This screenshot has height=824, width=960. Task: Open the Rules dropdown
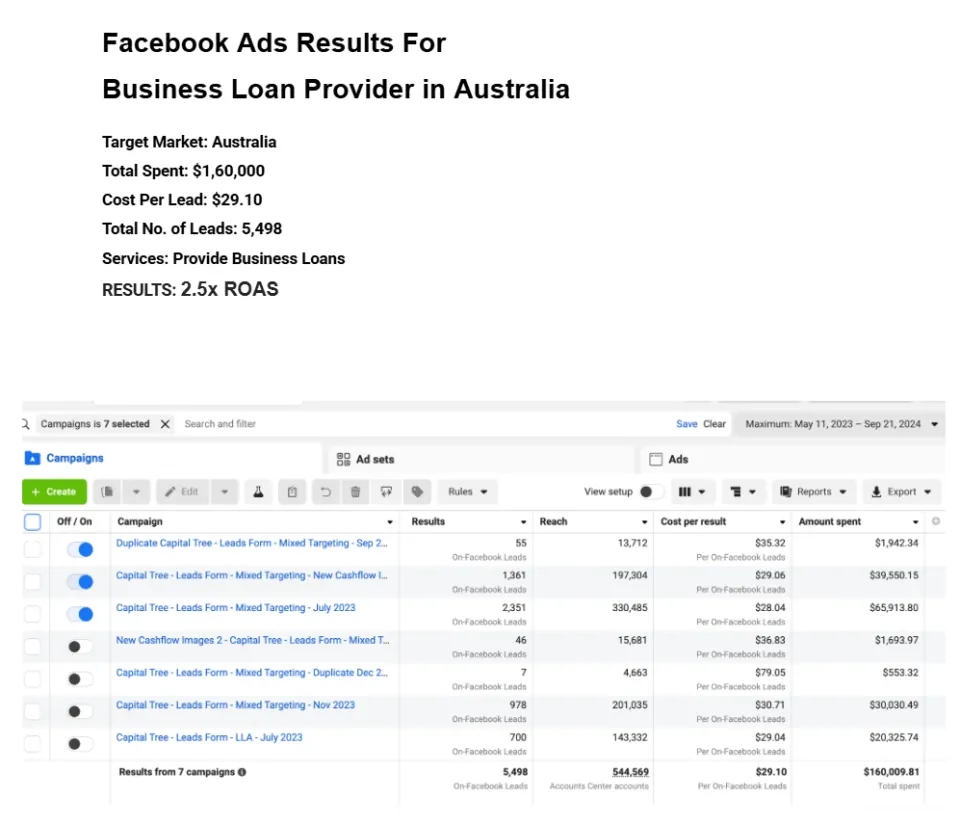pos(468,492)
